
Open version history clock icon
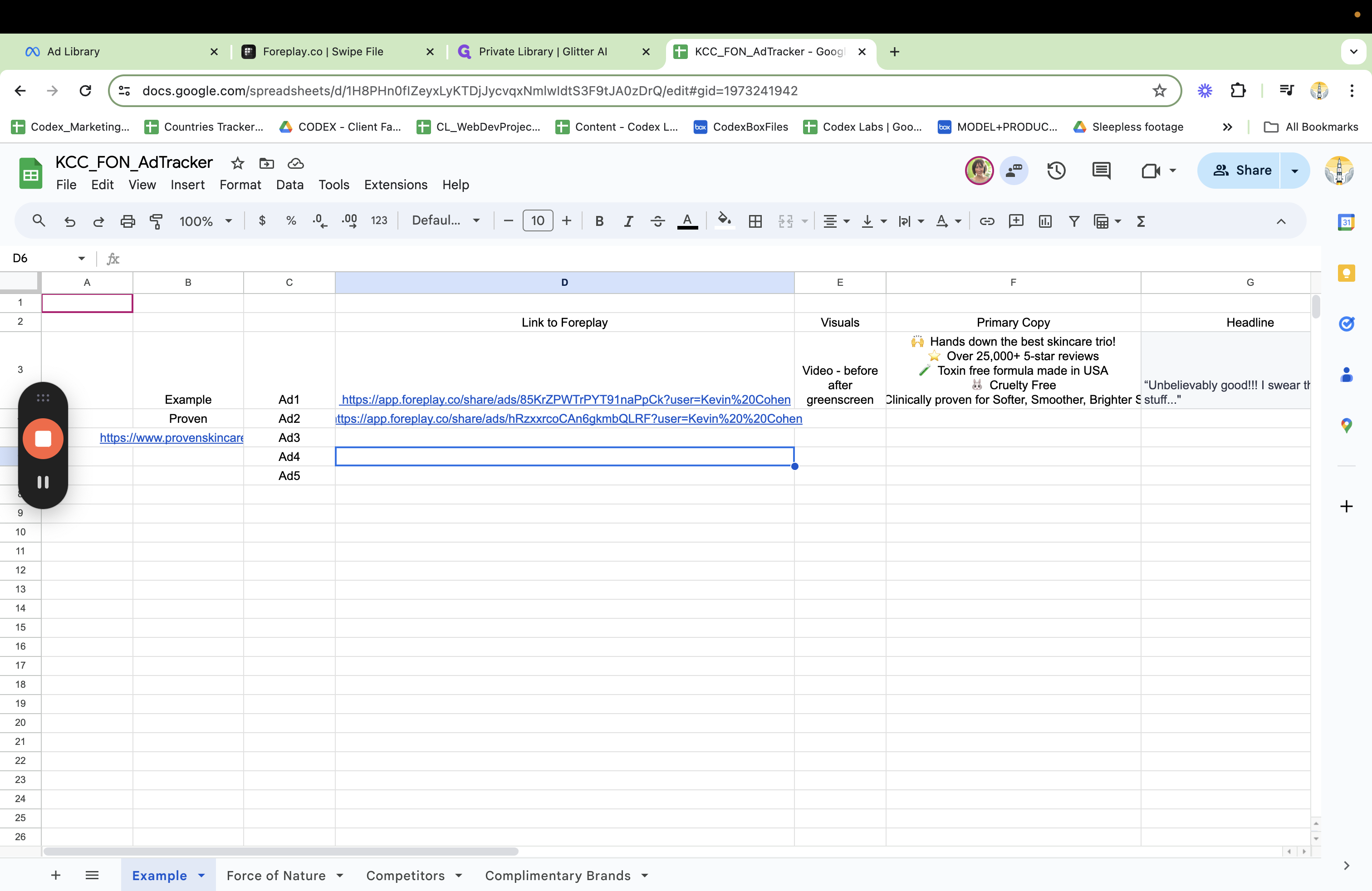pos(1056,171)
